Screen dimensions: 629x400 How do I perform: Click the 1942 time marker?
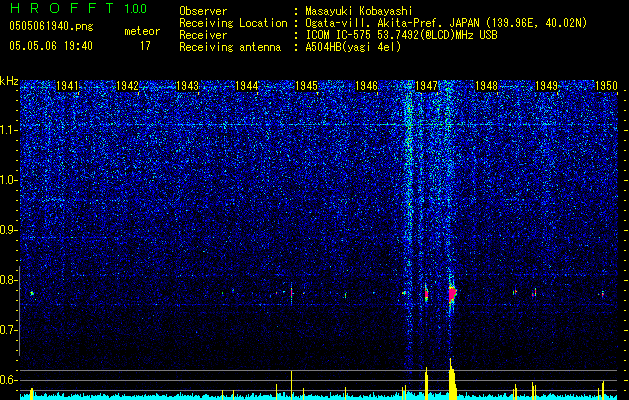coord(127,85)
